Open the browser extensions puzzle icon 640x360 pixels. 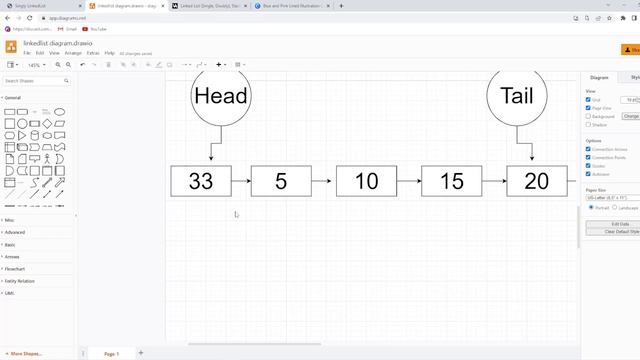point(623,18)
